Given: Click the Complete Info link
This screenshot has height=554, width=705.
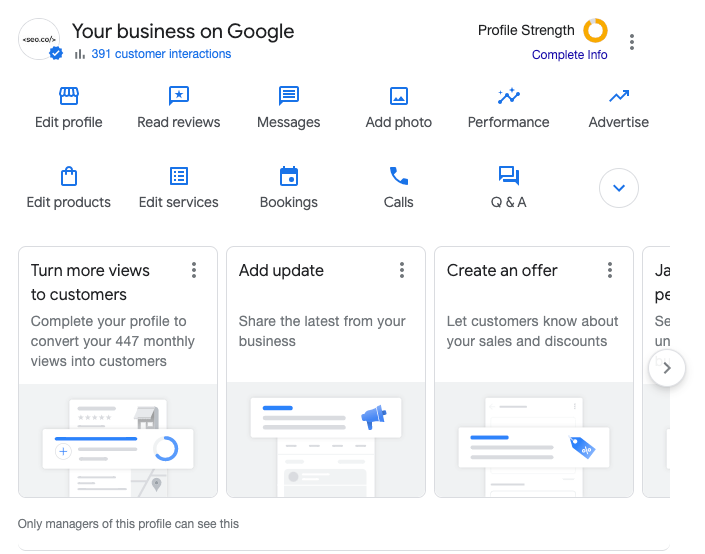Looking at the screenshot, I should coord(569,55).
